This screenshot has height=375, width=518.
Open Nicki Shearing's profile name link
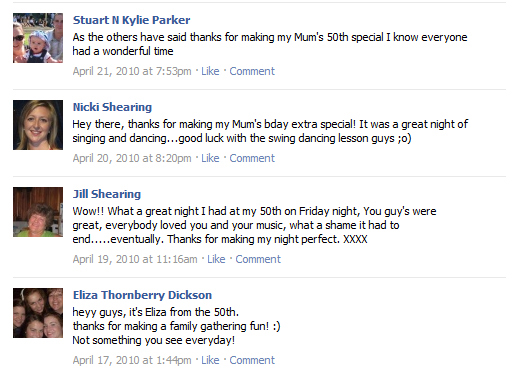click(x=112, y=107)
